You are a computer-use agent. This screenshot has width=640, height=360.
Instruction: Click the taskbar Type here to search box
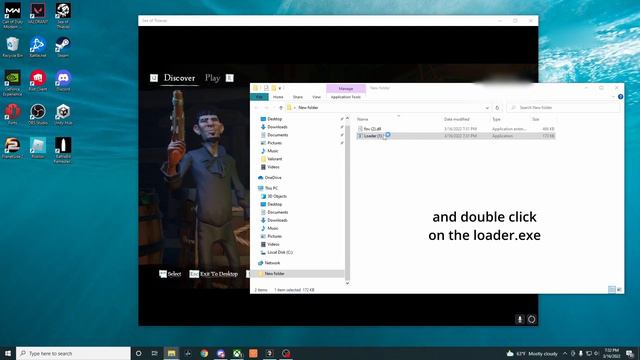click(73, 353)
